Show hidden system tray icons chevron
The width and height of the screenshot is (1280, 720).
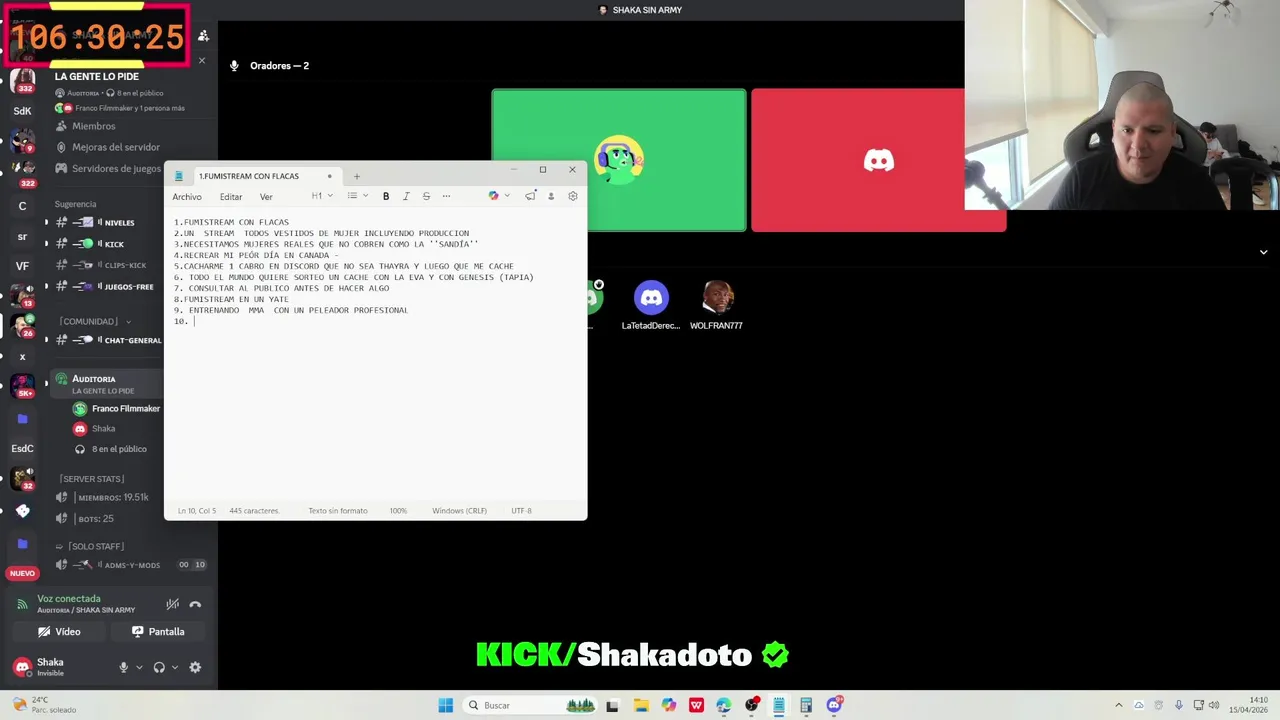coord(1119,705)
